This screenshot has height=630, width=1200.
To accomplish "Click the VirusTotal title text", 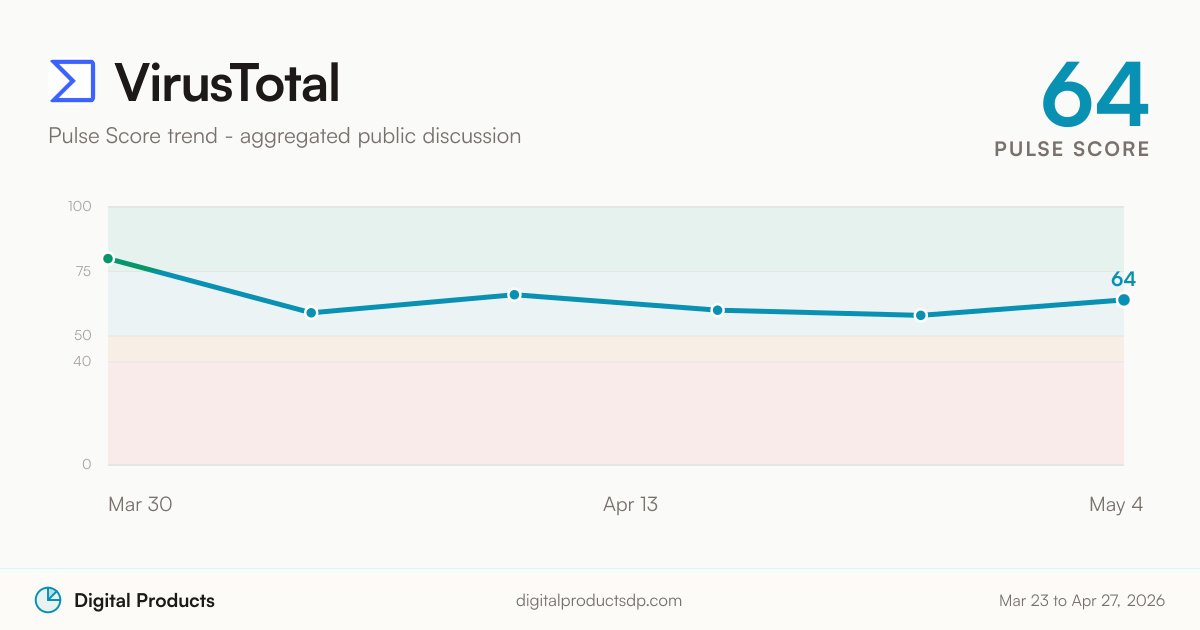I will point(227,82).
